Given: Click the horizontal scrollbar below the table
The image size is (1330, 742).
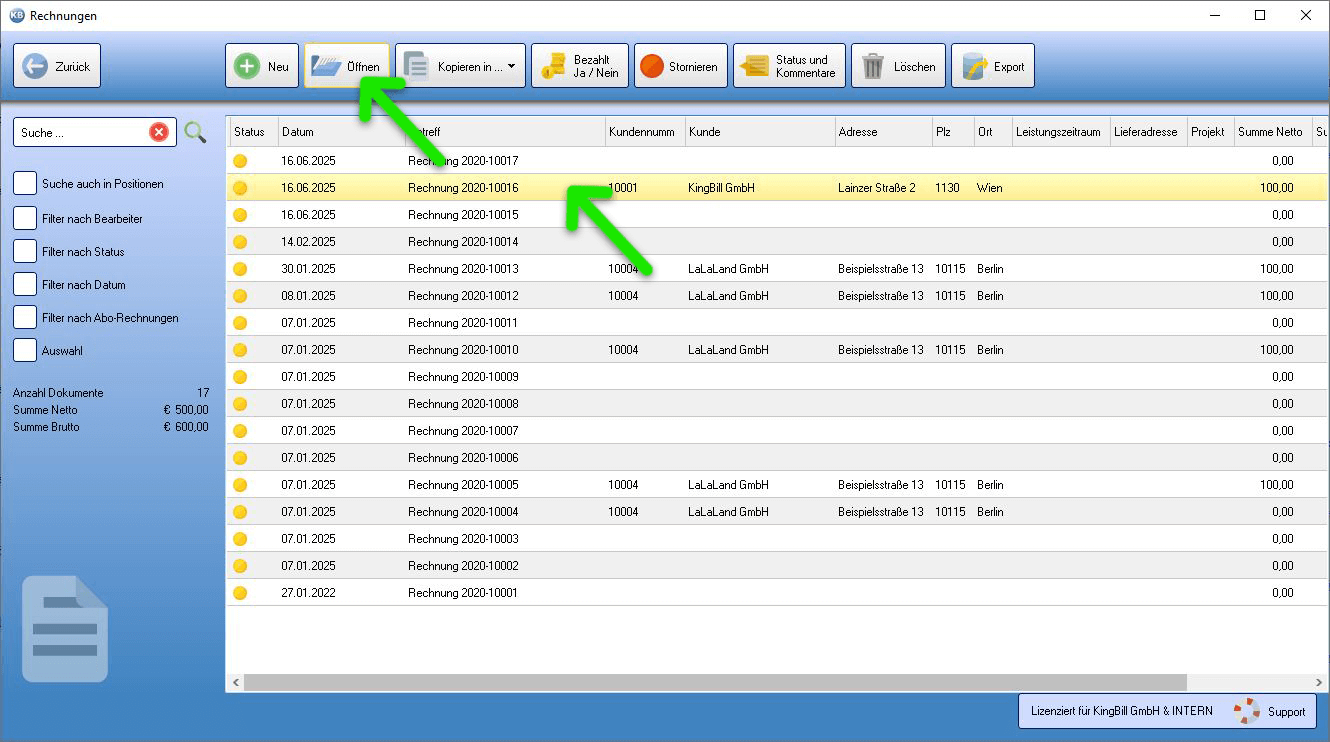Looking at the screenshot, I should coord(714,682).
